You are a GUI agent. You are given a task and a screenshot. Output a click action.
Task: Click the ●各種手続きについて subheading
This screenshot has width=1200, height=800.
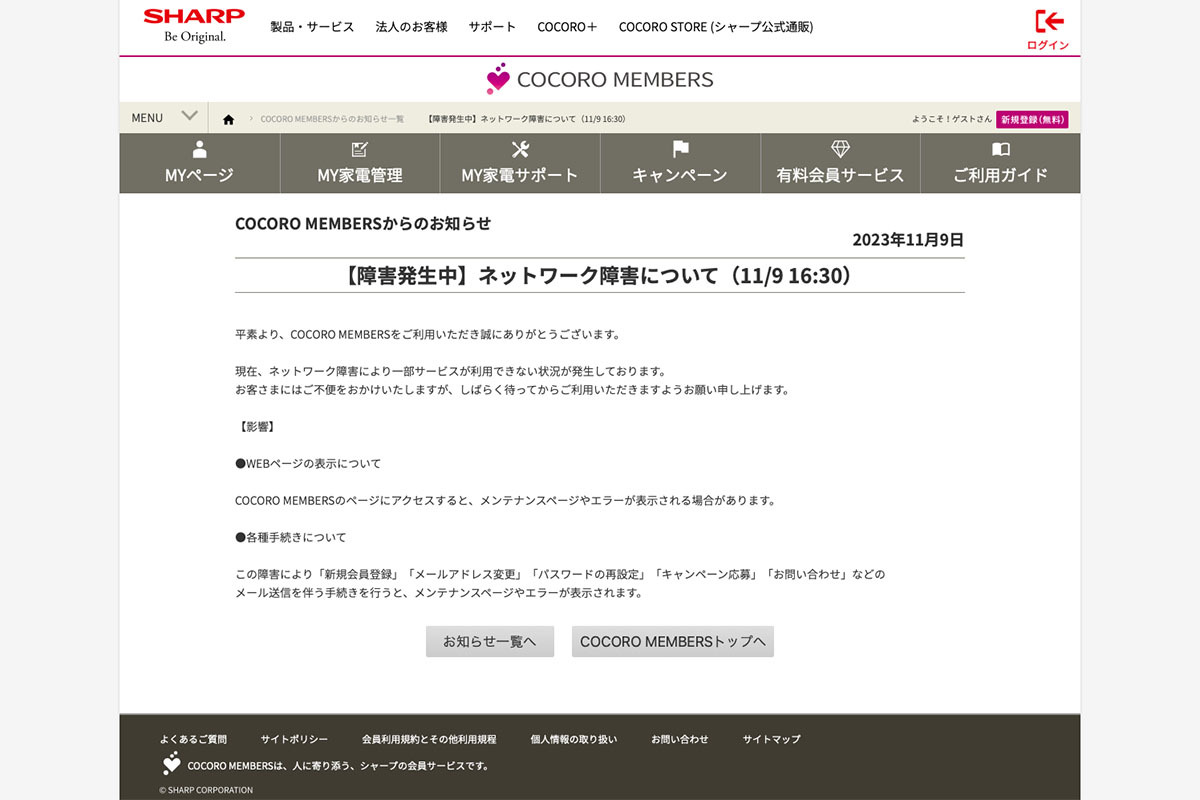click(291, 537)
